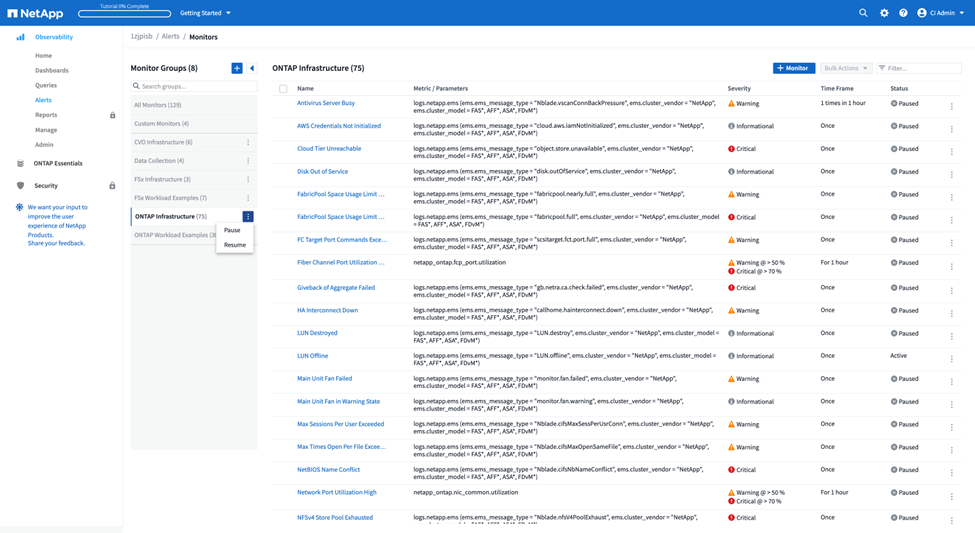Open Queries in the sidebar

(x=46, y=86)
